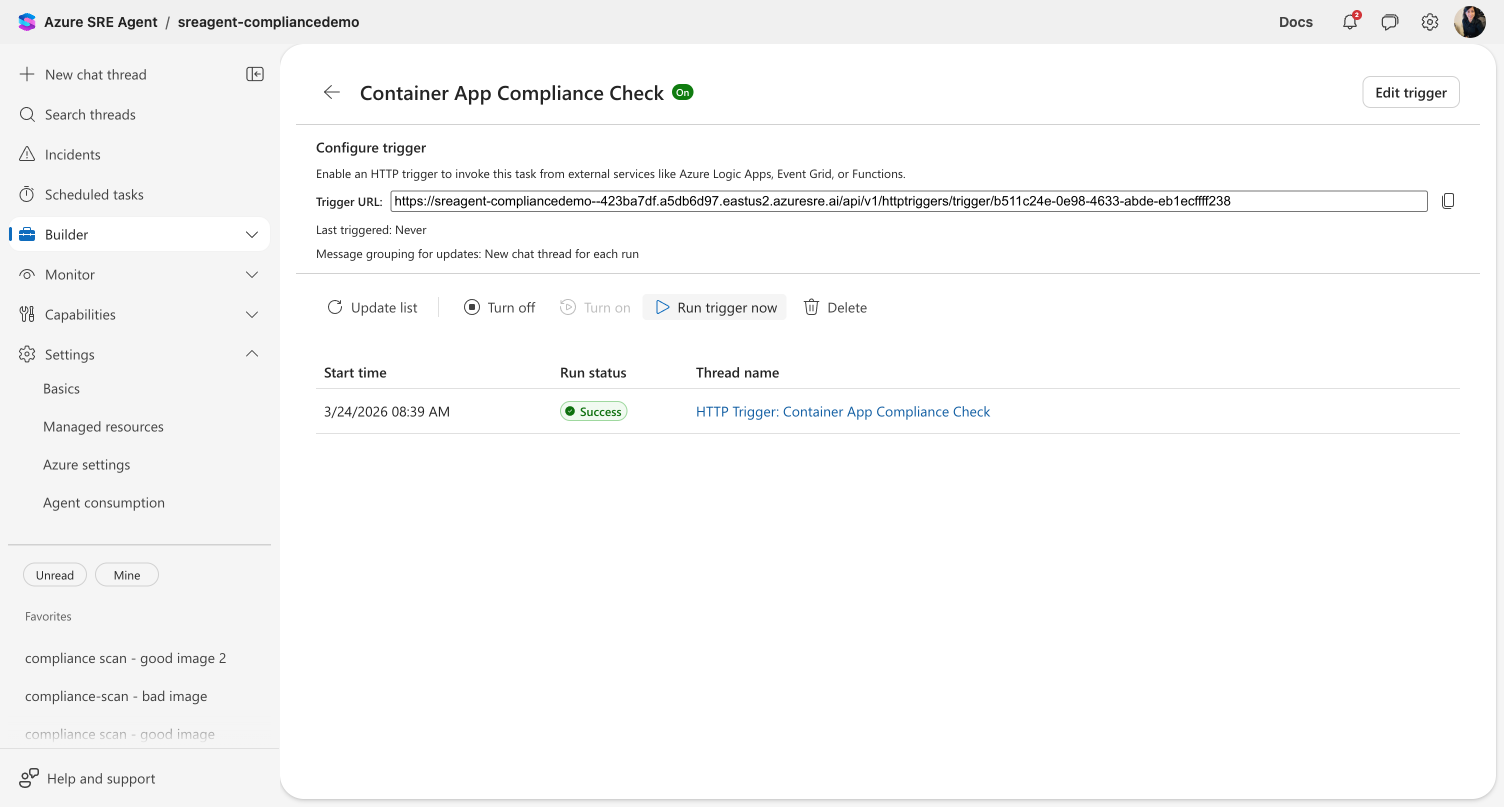Expand the Monitor section chevron
This screenshot has height=807, width=1504.
pos(252,274)
